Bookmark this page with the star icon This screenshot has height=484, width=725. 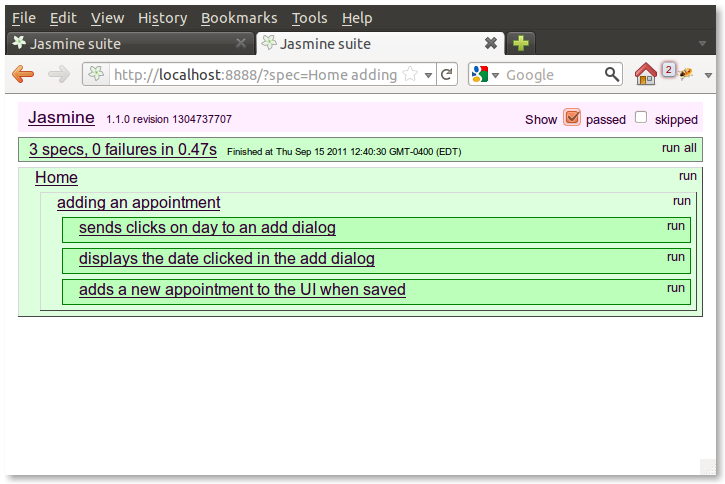[x=410, y=74]
